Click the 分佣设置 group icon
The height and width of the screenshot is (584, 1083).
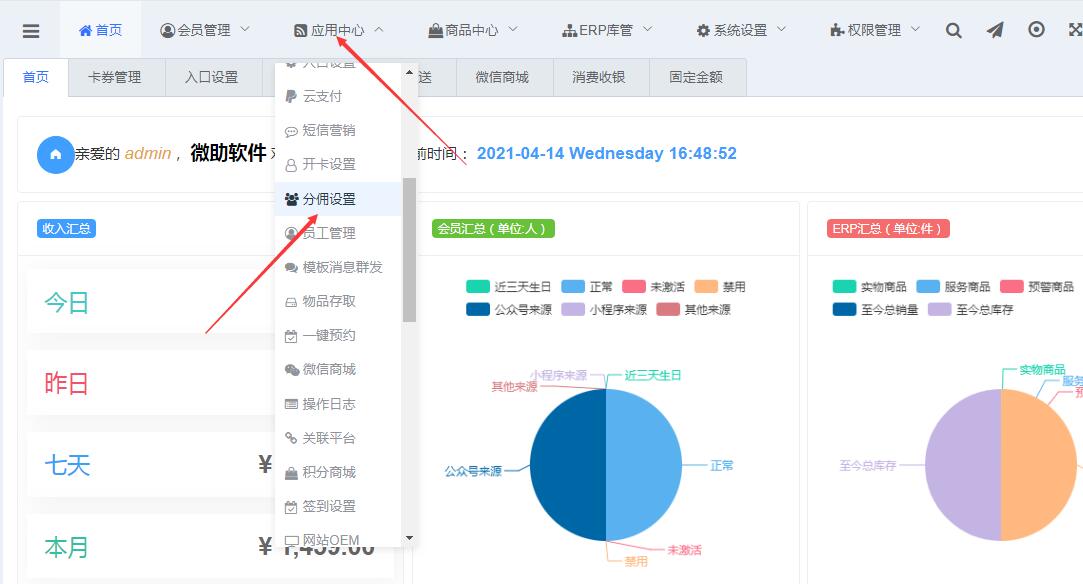pyautogui.click(x=291, y=199)
